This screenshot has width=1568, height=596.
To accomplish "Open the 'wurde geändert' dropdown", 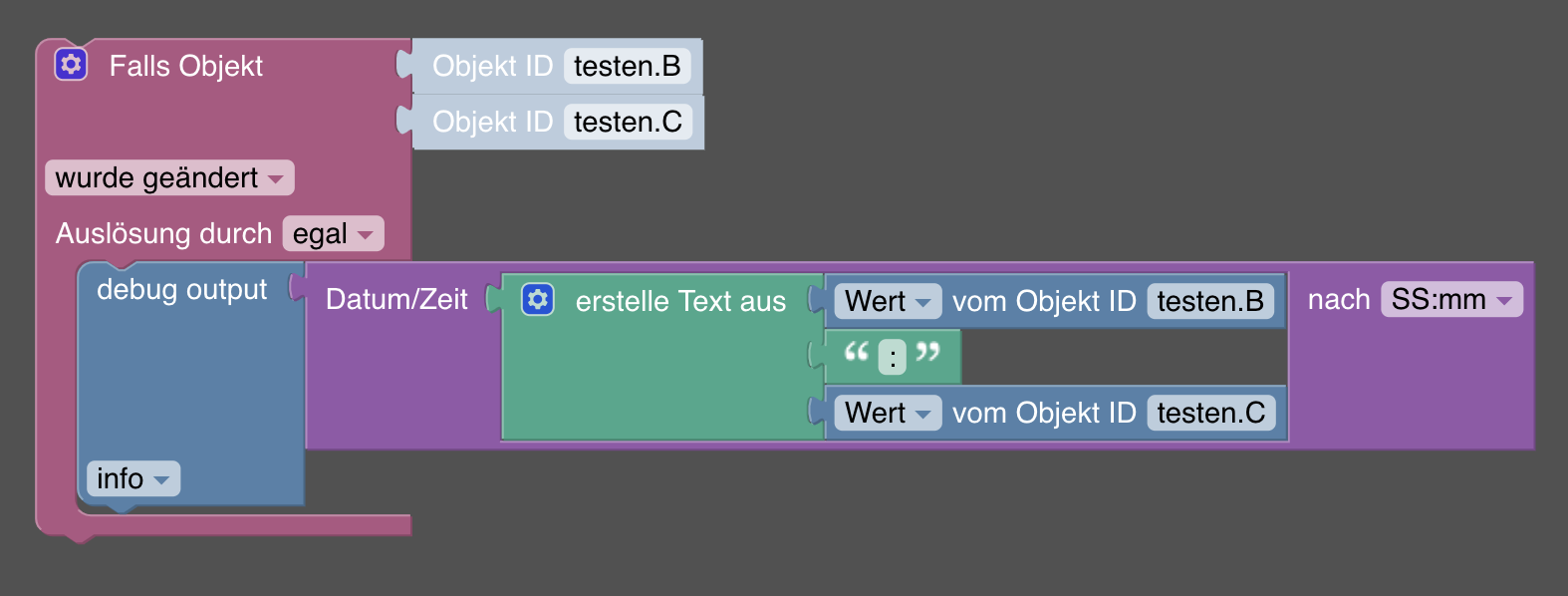I will pyautogui.click(x=169, y=178).
